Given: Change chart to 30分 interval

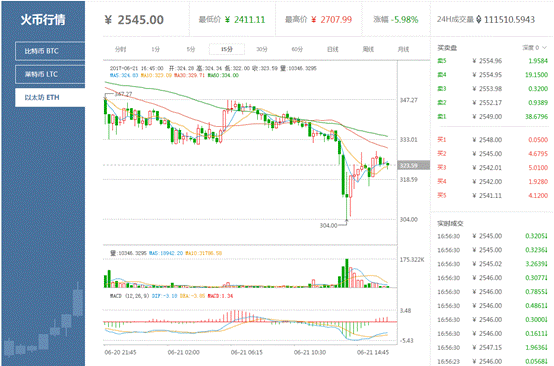Looking at the screenshot, I should pyautogui.click(x=262, y=49).
